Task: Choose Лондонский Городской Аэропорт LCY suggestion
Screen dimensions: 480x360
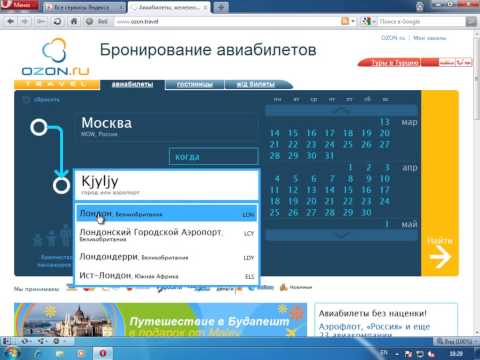Action: click(x=167, y=234)
